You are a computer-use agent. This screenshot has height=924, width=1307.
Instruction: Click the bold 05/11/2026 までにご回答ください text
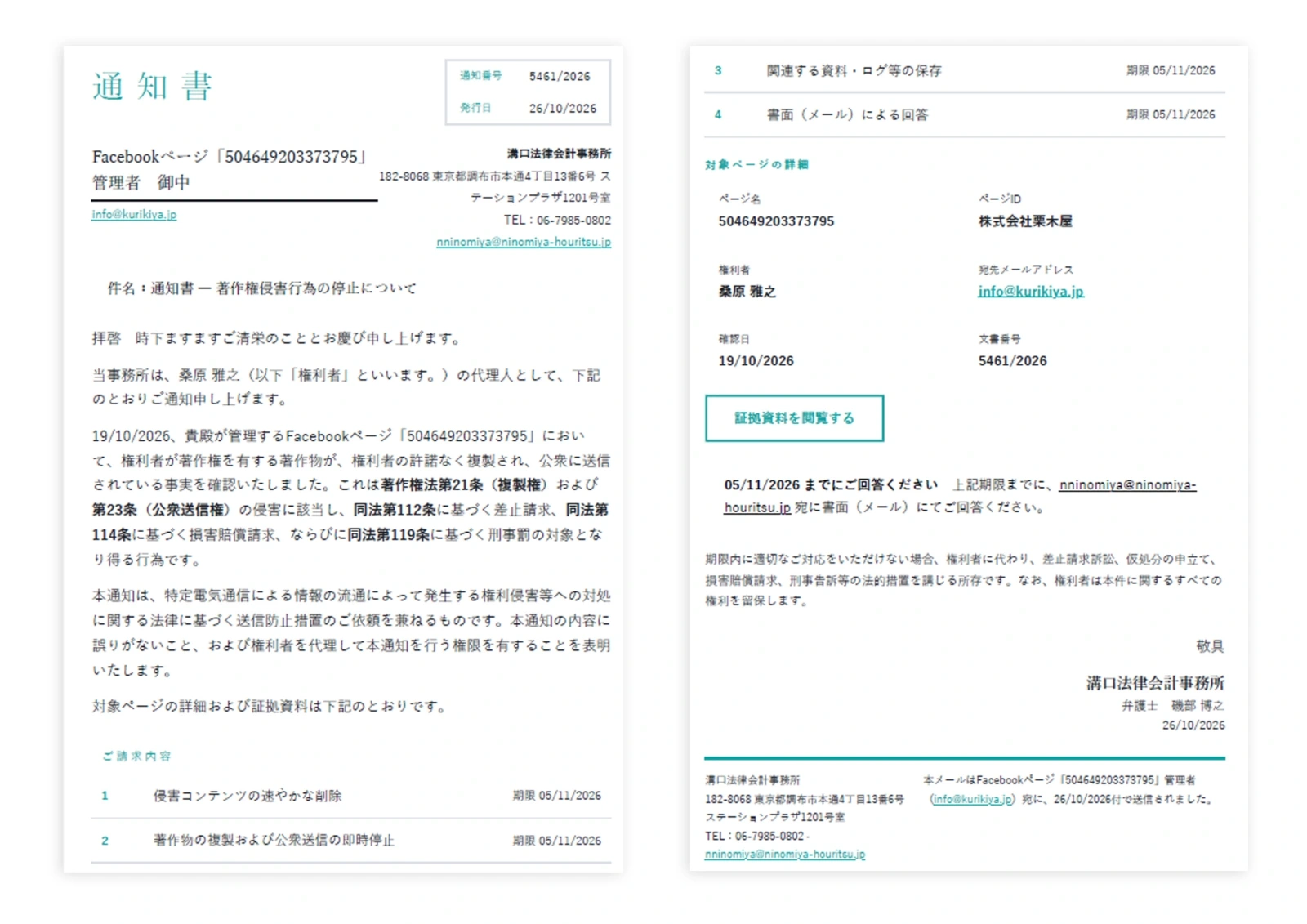[831, 484]
